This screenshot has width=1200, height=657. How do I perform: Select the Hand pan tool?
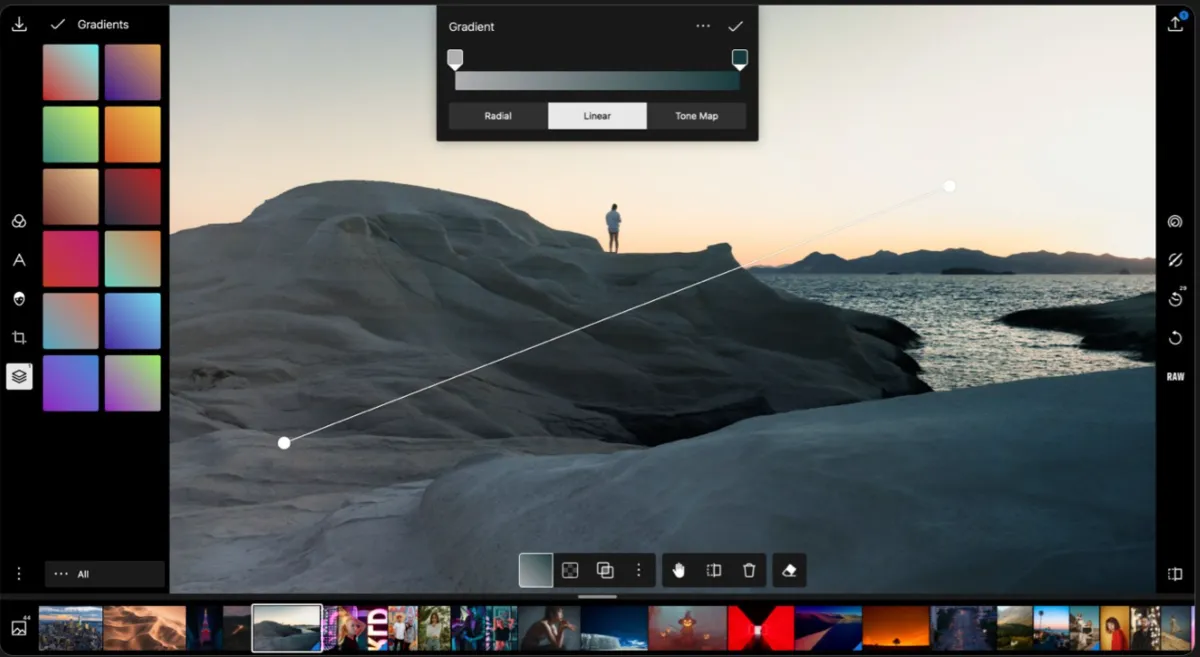(x=681, y=570)
